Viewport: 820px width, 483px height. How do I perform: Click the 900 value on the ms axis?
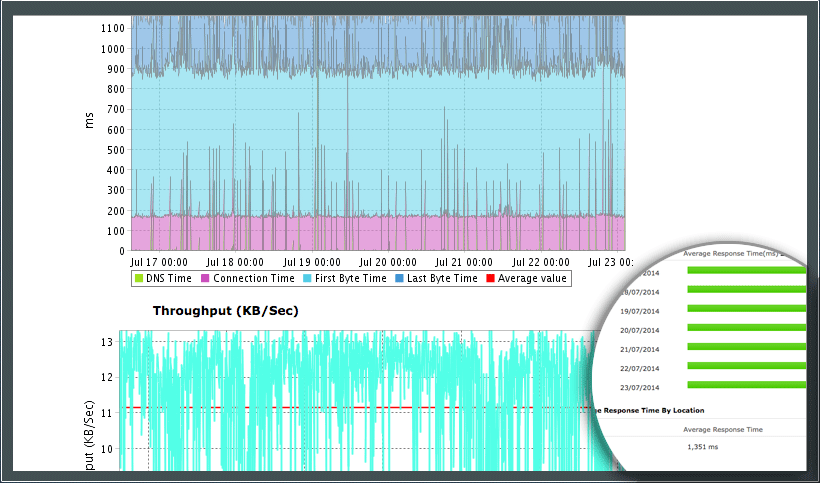pos(116,69)
